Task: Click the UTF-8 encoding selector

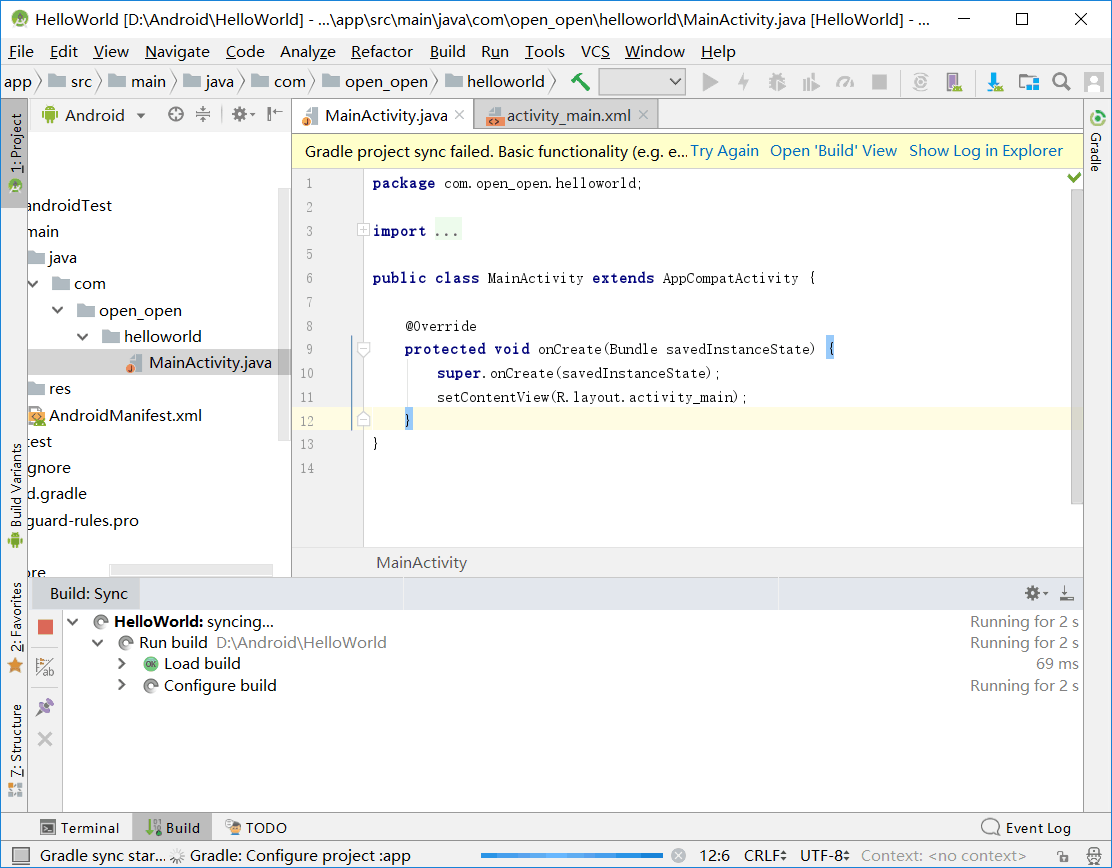Action: coord(825,856)
